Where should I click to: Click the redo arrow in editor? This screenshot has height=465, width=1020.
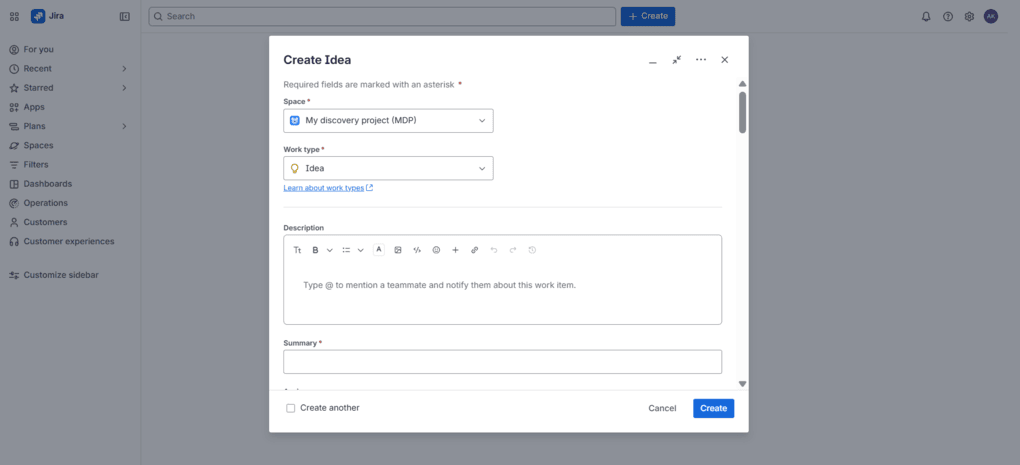tap(513, 250)
